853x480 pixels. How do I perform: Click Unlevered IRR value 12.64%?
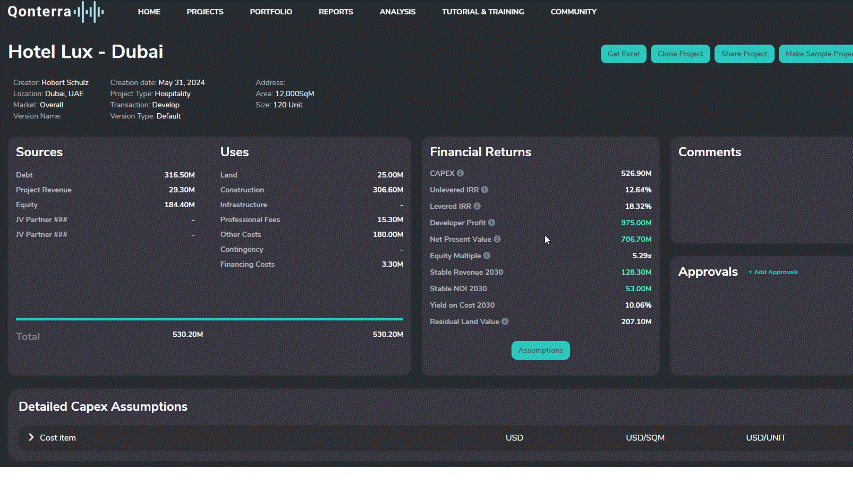coord(638,190)
